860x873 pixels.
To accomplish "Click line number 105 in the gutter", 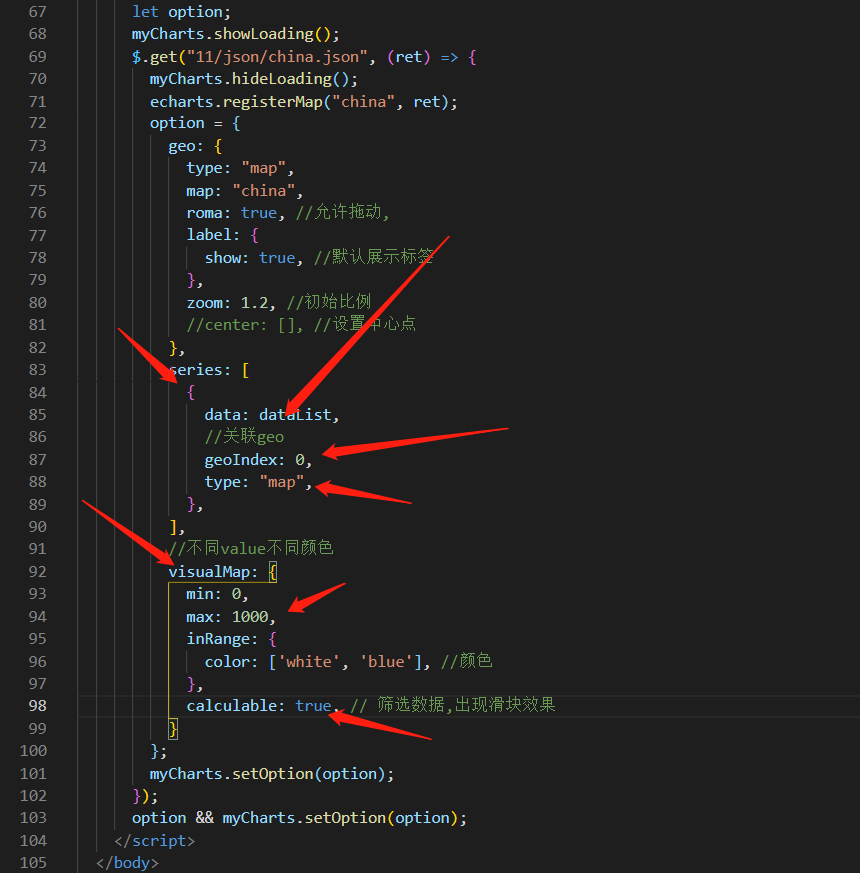I will pyautogui.click(x=33, y=863).
